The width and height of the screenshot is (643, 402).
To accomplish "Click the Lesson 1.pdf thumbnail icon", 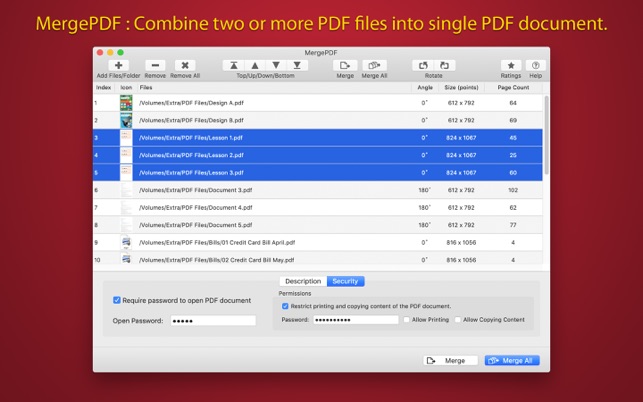I will pyautogui.click(x=126, y=138).
